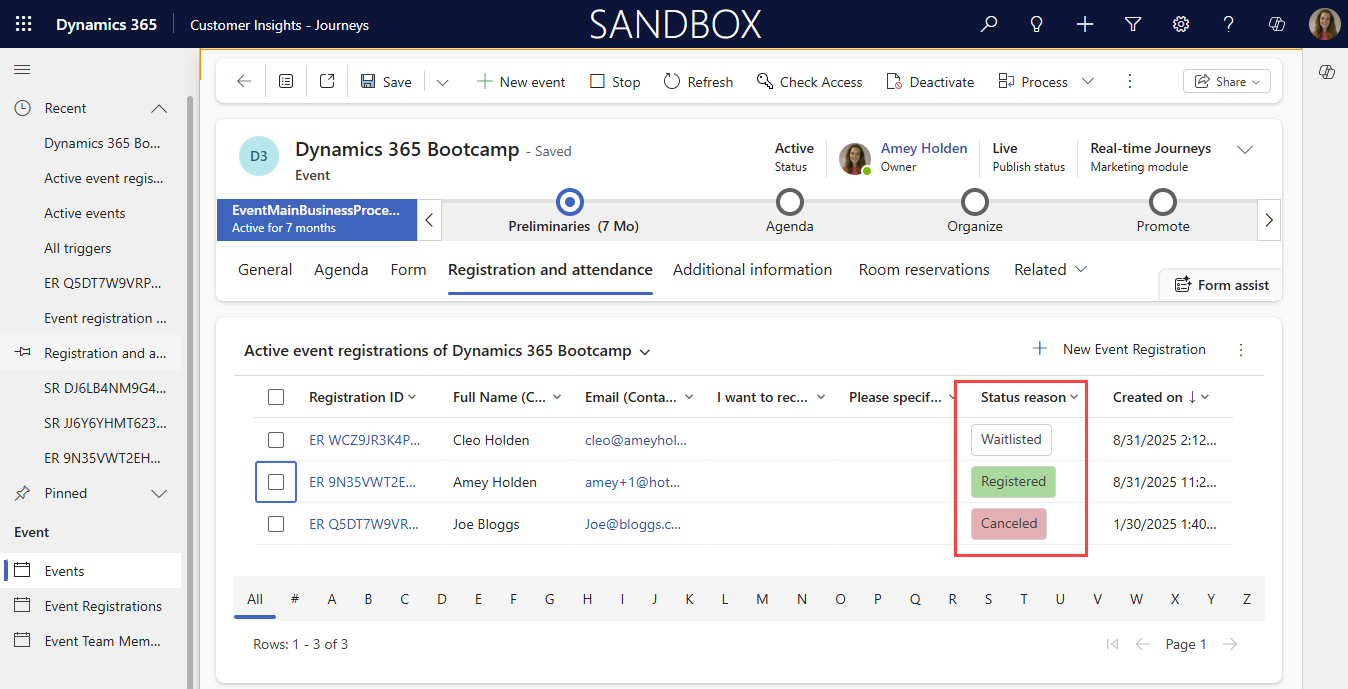The height and width of the screenshot is (689, 1348).
Task: Open Registration ID column menu
Action: click(412, 398)
